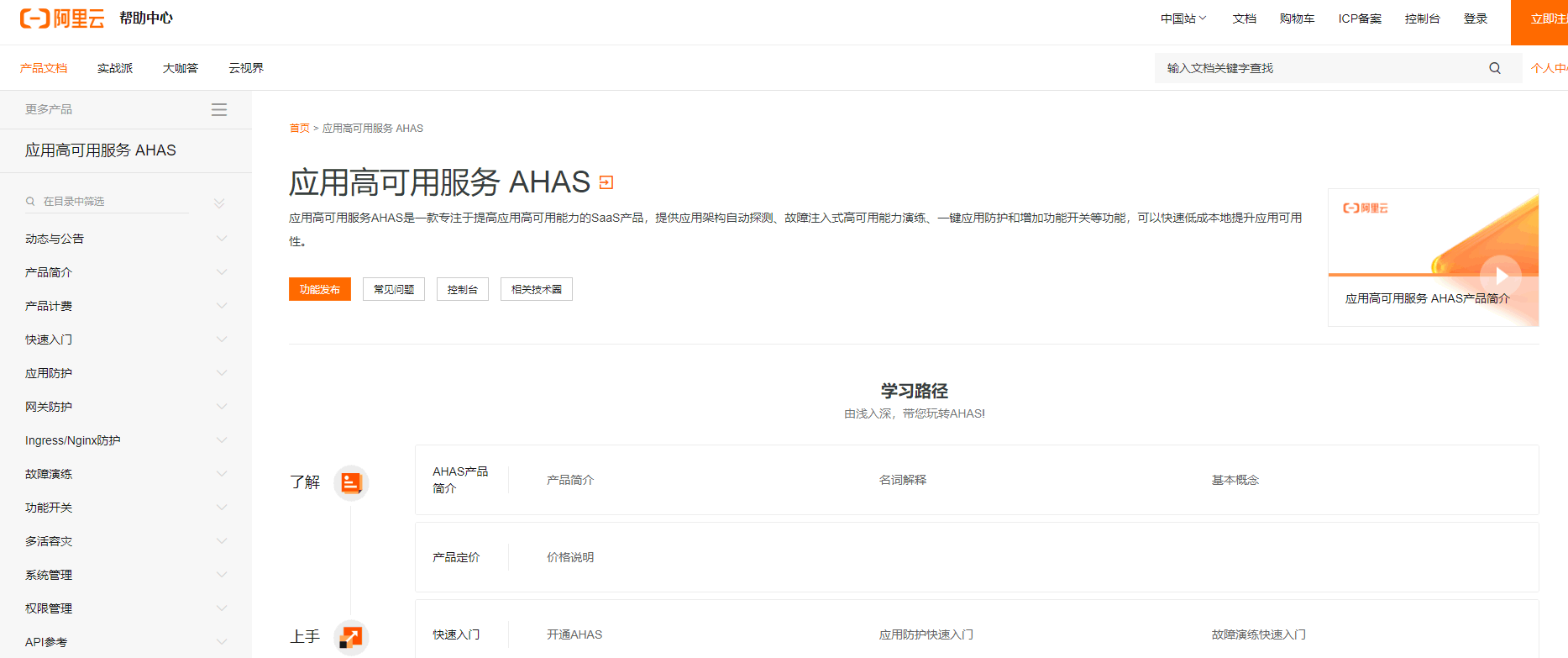Click the 控制台 button below description
The image size is (1568, 658).
(463, 289)
